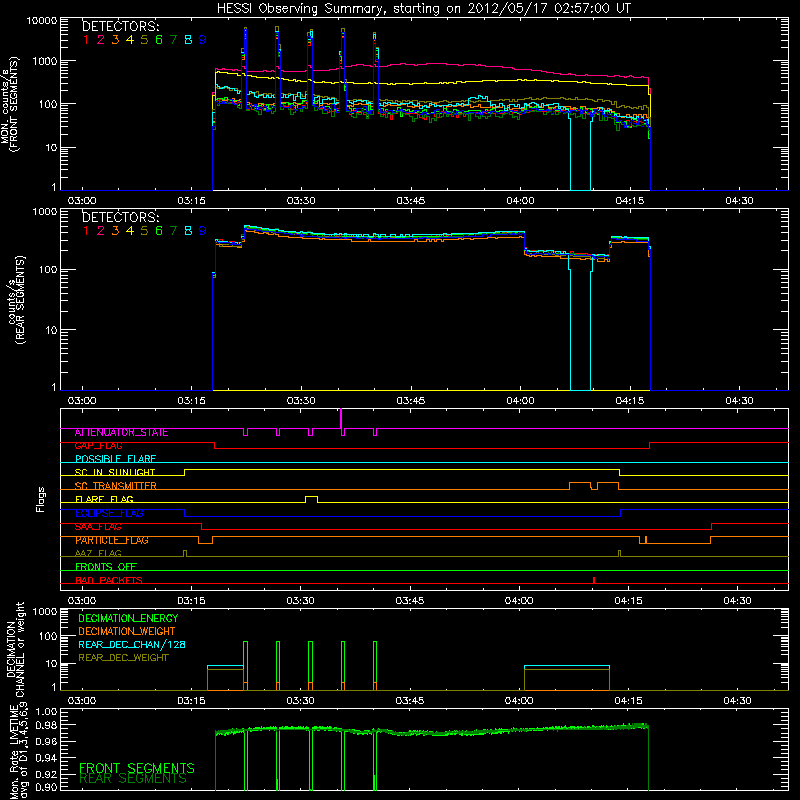Image resolution: width=800 pixels, height=800 pixels.
Task: Click the BAD_PACKETS flag label
Action: pos(109,580)
